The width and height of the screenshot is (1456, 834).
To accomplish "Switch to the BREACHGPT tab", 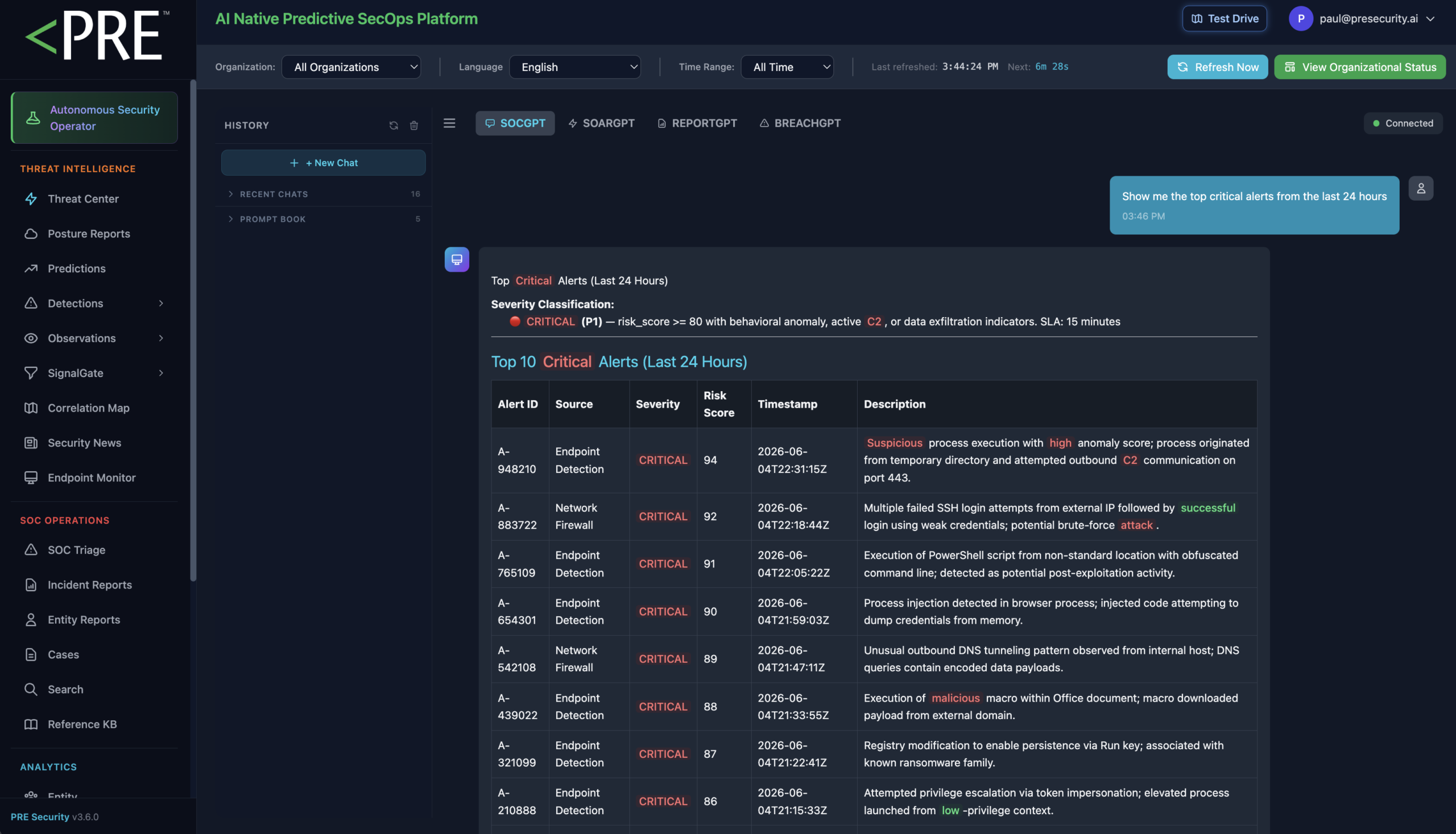I will 800,123.
